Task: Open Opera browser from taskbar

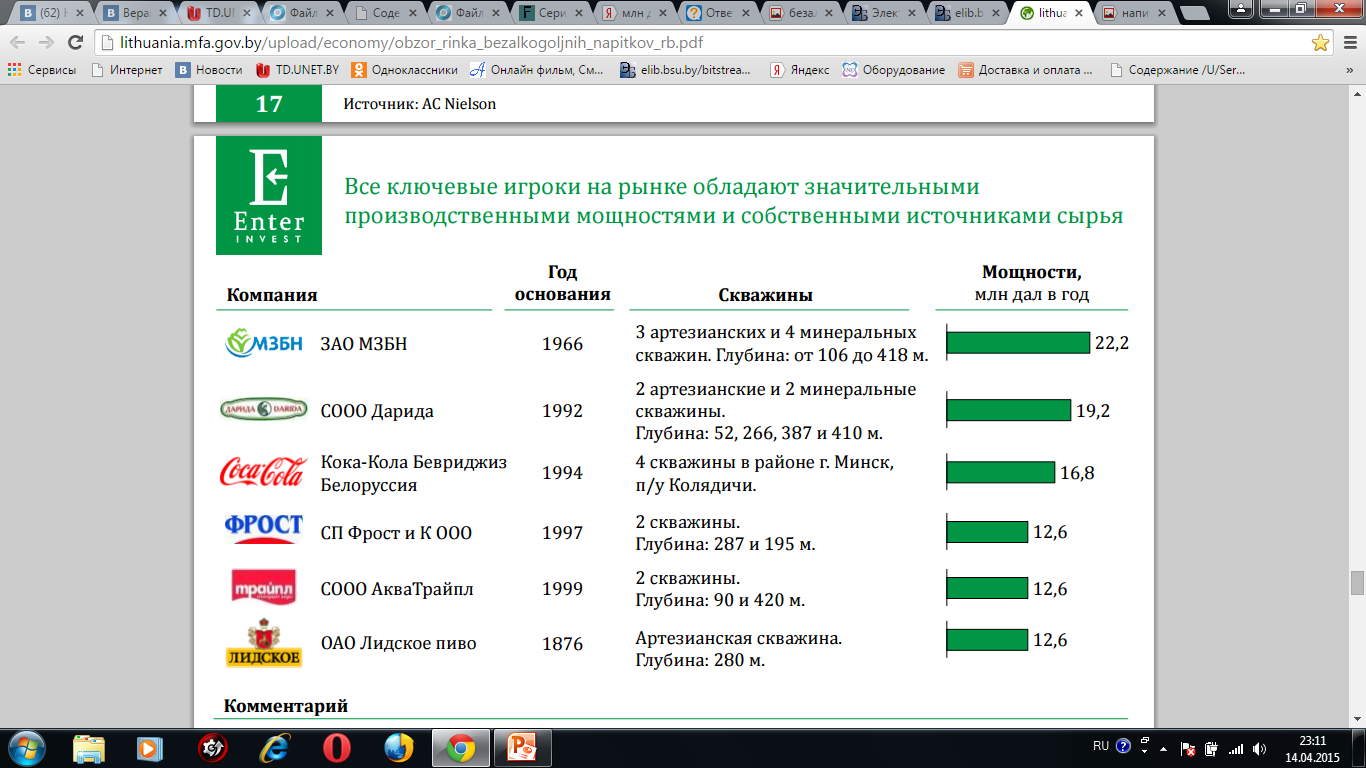Action: click(x=336, y=747)
